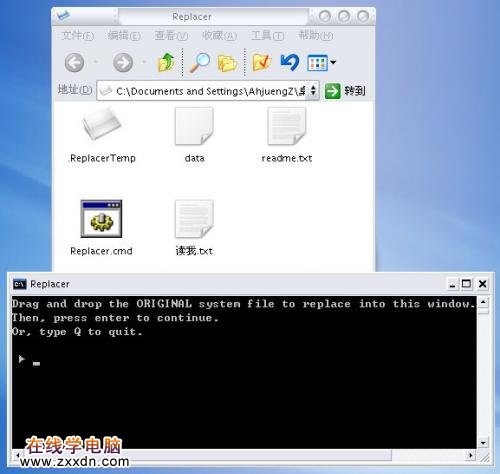Click the address path field
This screenshot has height=474, width=500.
(207, 91)
